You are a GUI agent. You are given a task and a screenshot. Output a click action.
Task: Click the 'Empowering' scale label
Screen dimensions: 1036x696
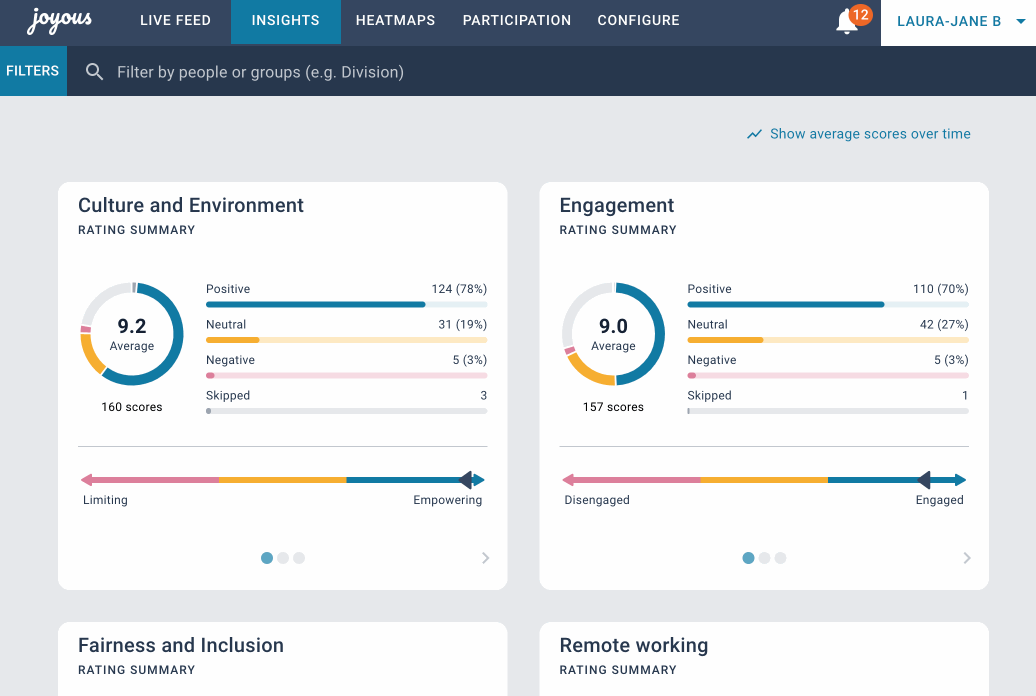point(448,500)
